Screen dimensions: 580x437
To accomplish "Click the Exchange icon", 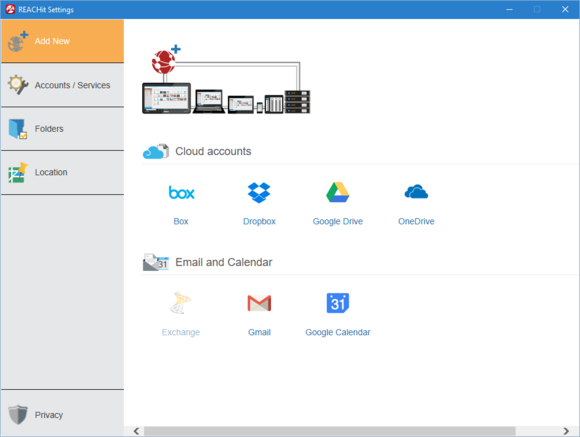I will coord(181,303).
